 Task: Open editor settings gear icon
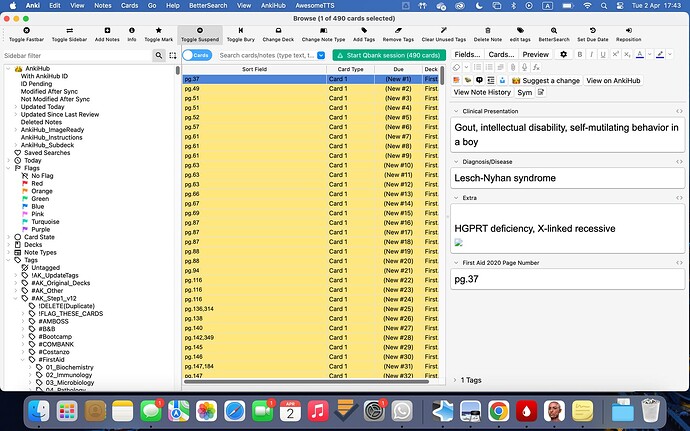(x=563, y=55)
